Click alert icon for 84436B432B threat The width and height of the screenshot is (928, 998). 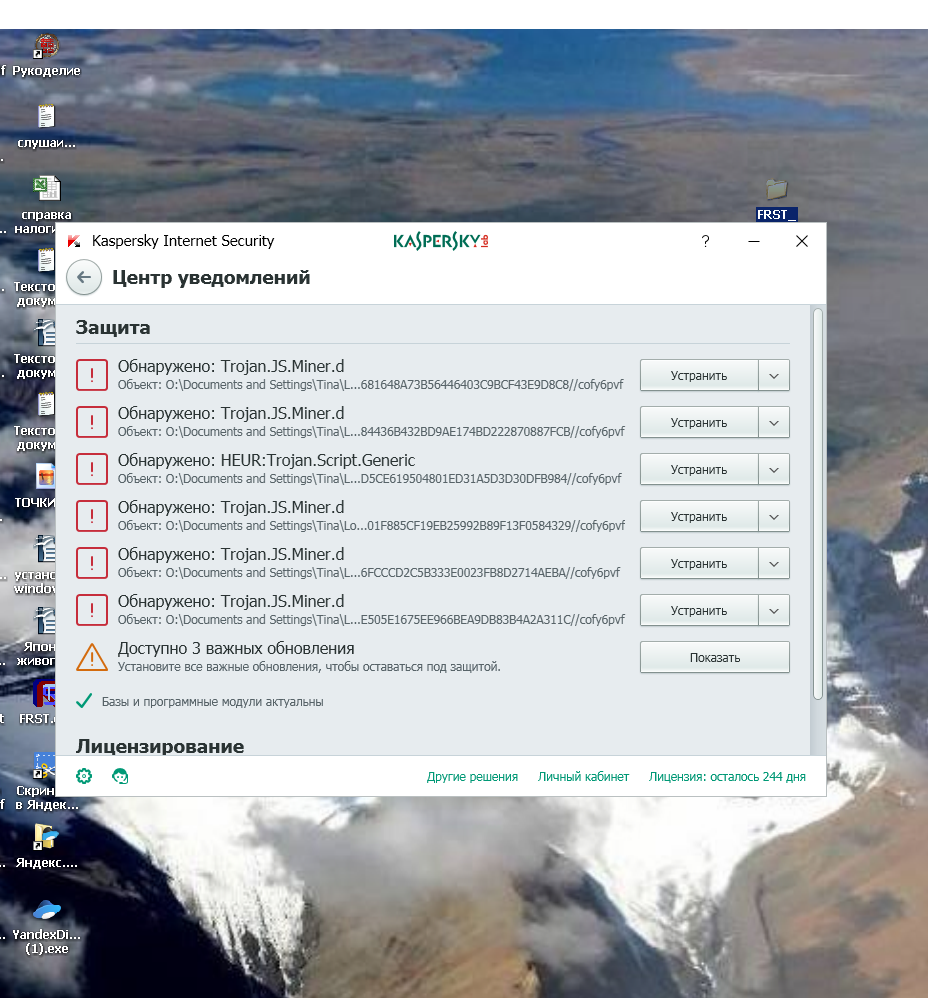point(92,422)
